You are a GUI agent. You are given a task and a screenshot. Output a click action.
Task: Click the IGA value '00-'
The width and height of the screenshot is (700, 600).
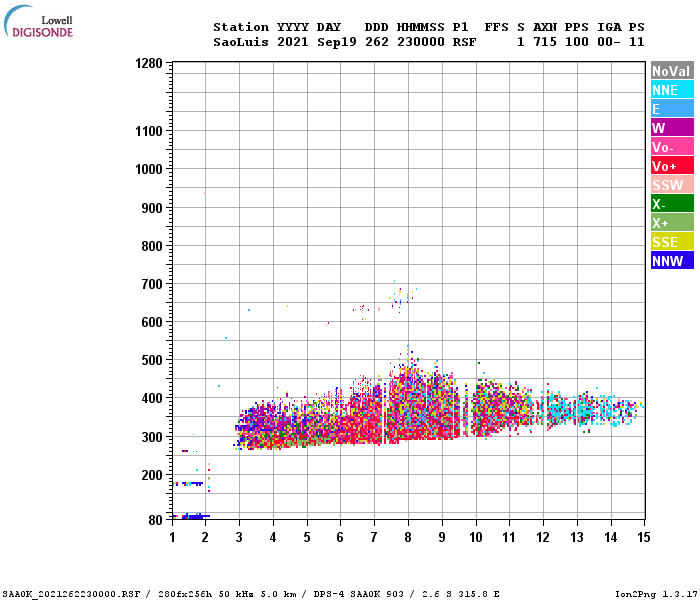tap(609, 42)
